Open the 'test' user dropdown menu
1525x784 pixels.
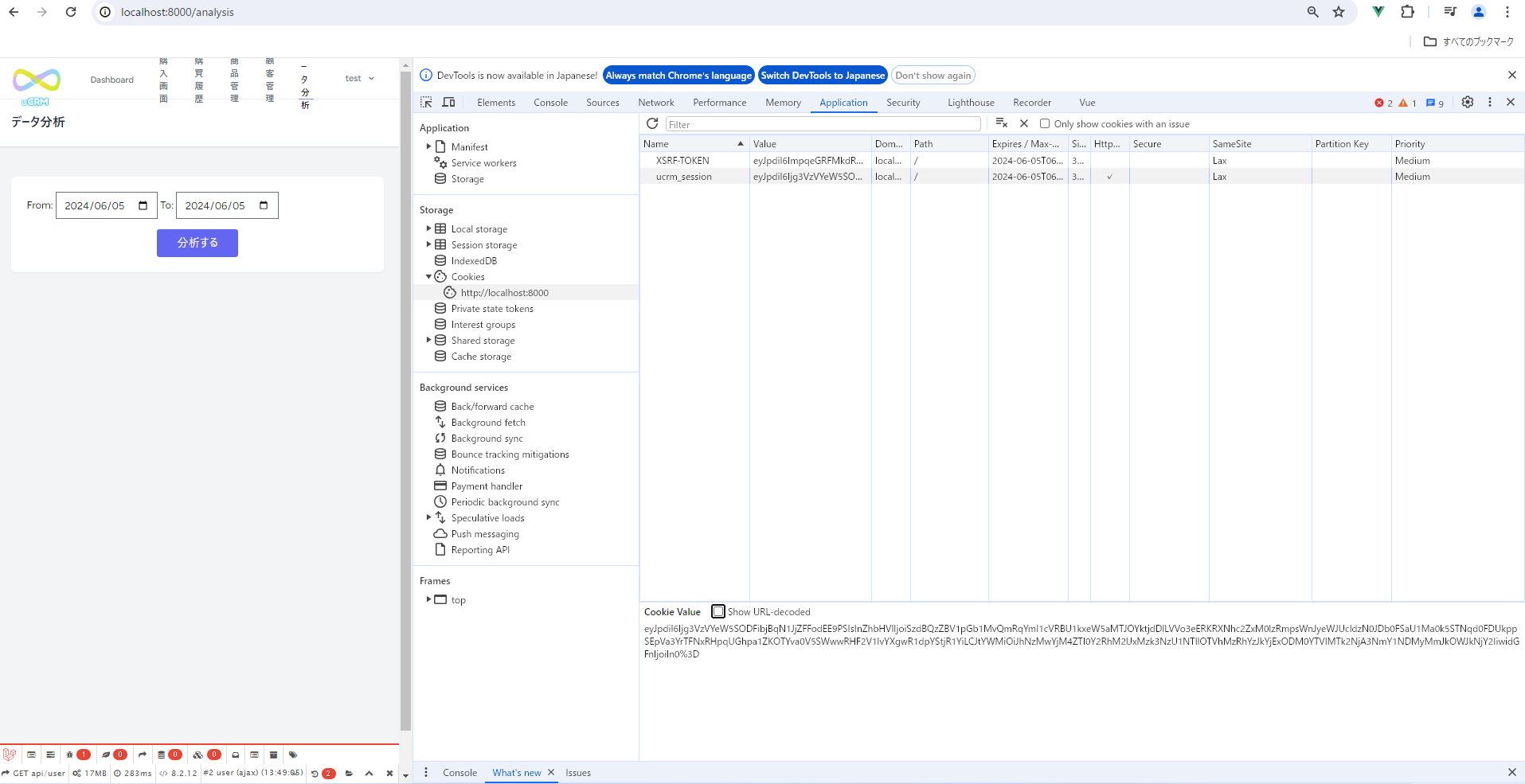coord(359,78)
